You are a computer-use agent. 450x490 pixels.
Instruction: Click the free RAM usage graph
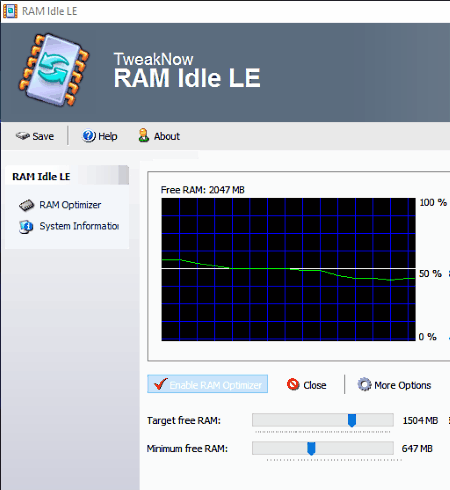pos(289,269)
